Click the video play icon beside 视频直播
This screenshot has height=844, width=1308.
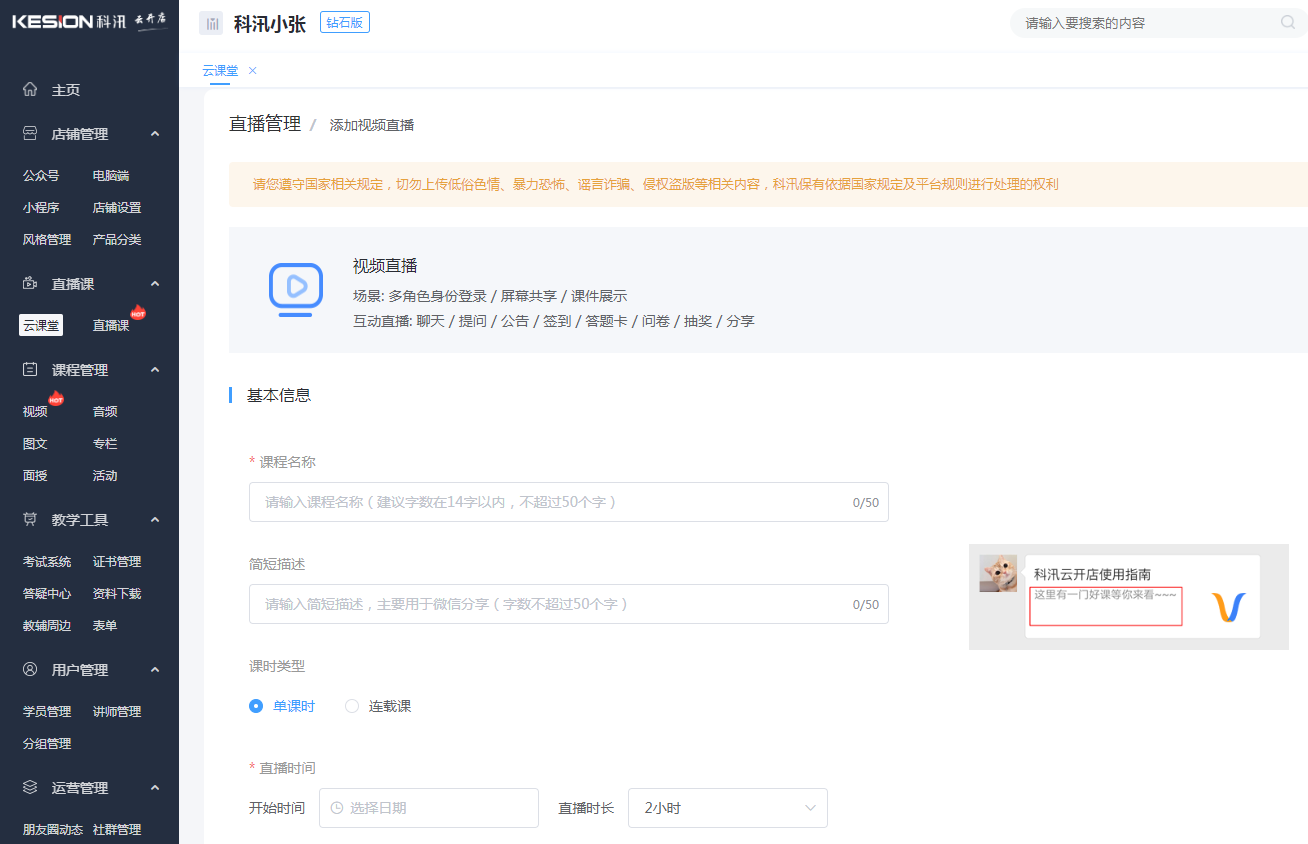[x=294, y=290]
